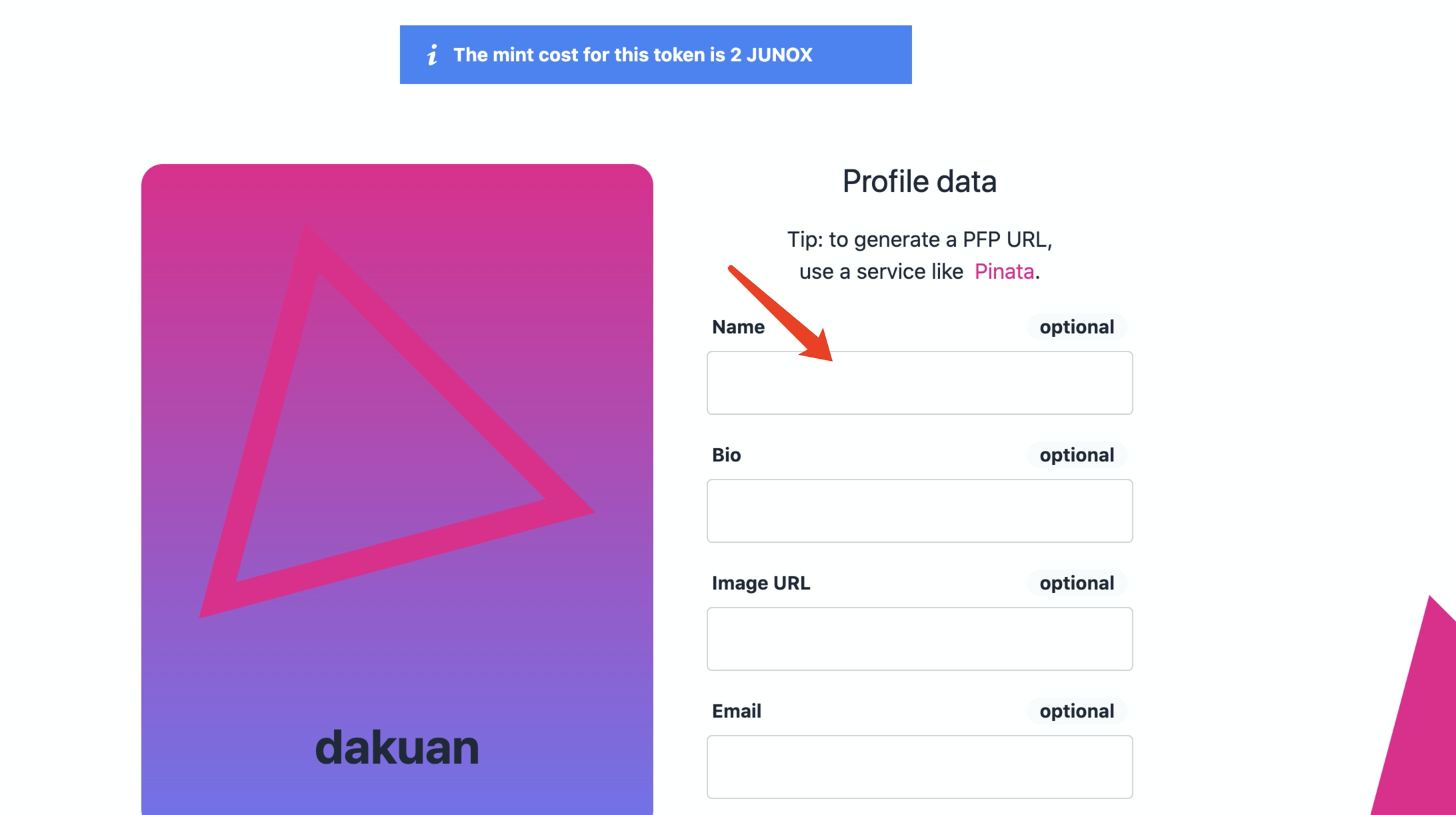Click the optional badge beside Image URL
Viewport: 1456px width, 815px height.
point(1076,583)
